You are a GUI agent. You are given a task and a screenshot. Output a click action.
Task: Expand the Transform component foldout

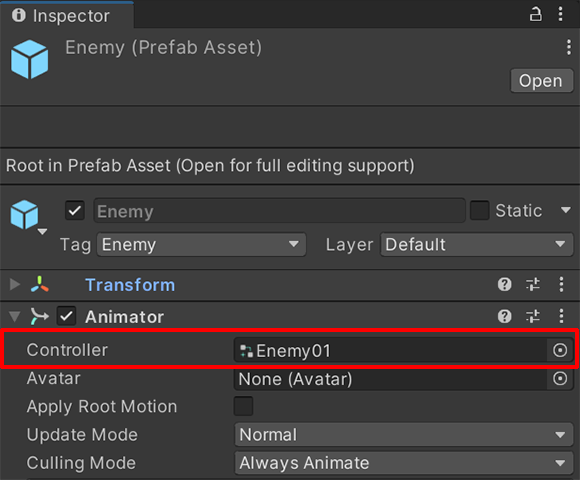coord(15,284)
